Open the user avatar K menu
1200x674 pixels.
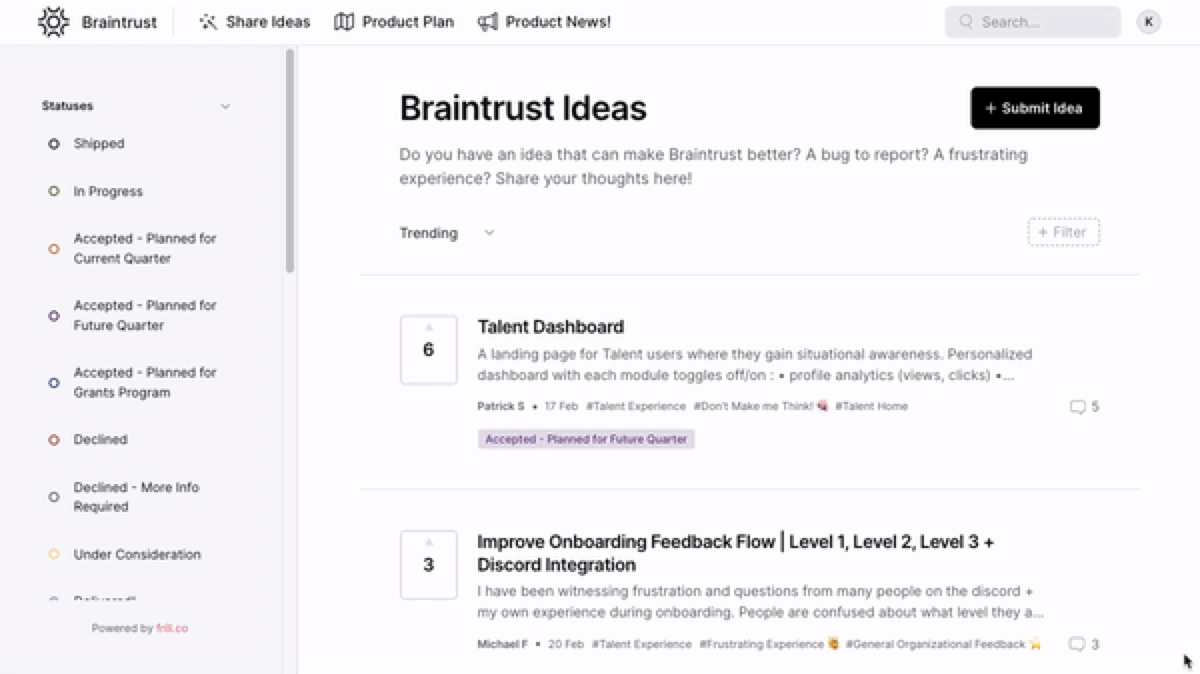[x=1149, y=22]
